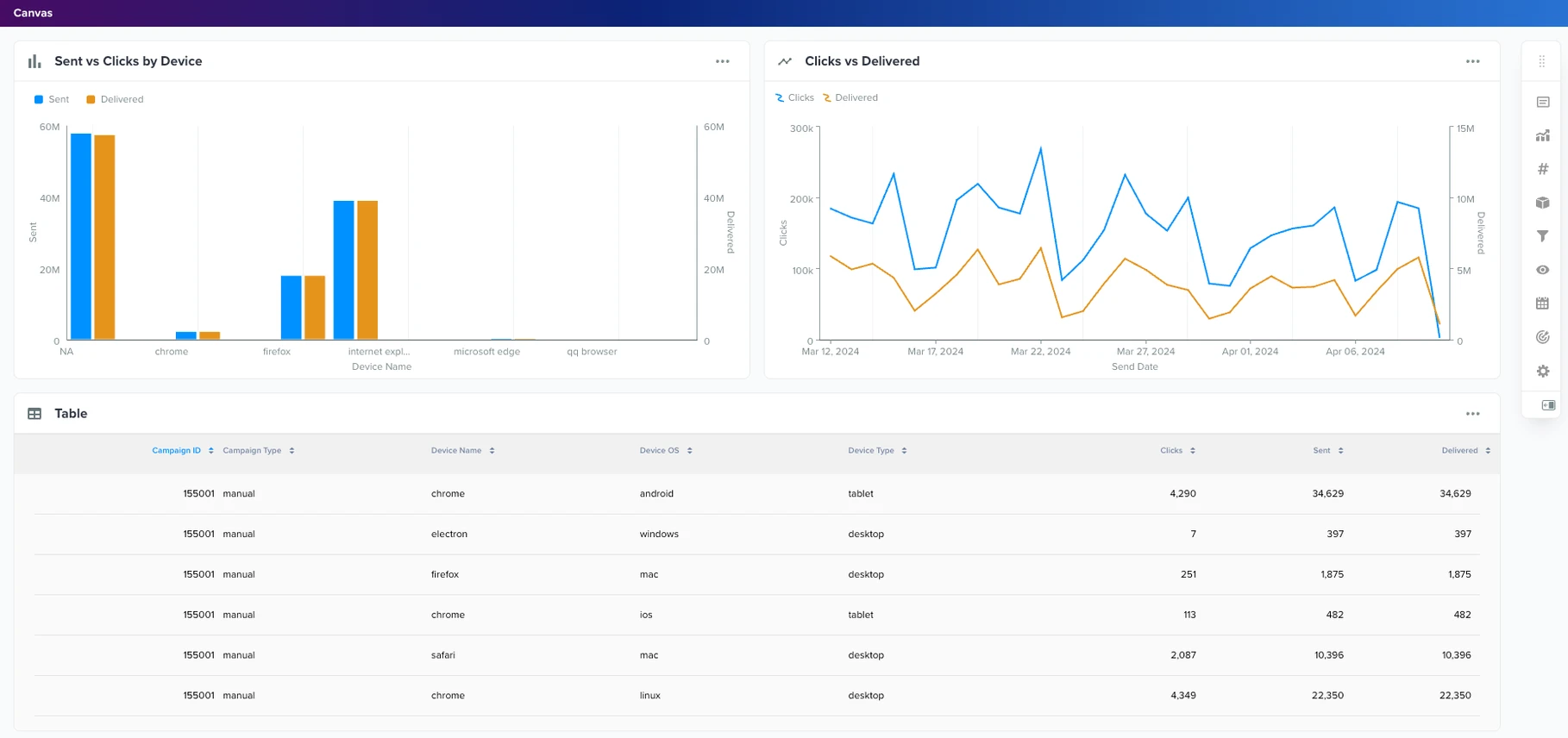Toggle the Sent series in bar legend
Viewport: 1568px width, 738px height.
click(52, 99)
